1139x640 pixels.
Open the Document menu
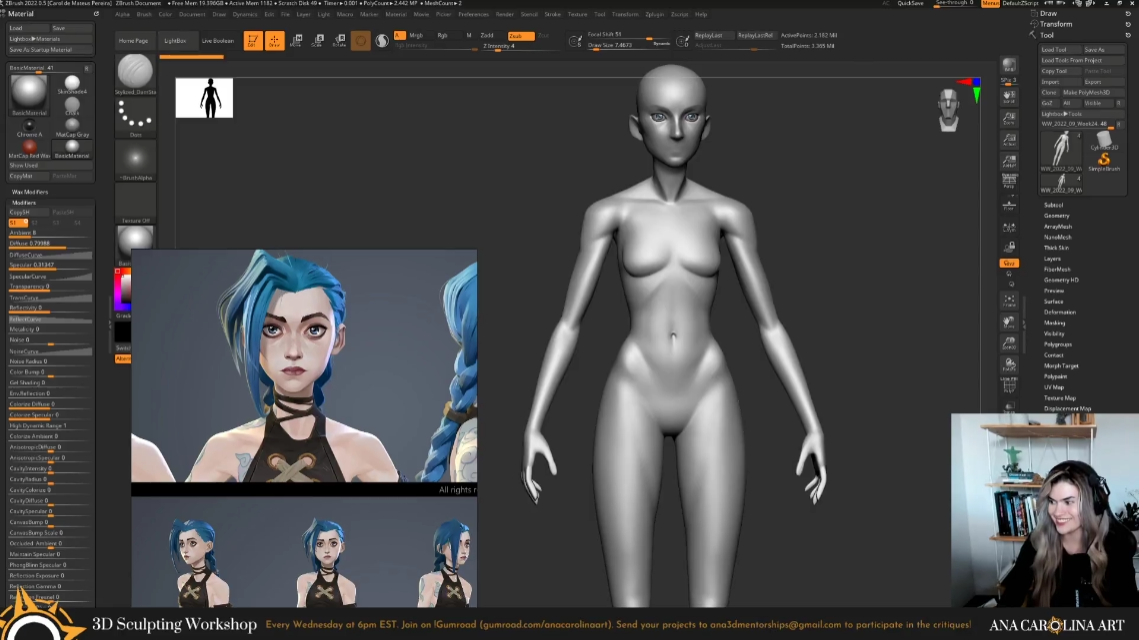pyautogui.click(x=192, y=15)
